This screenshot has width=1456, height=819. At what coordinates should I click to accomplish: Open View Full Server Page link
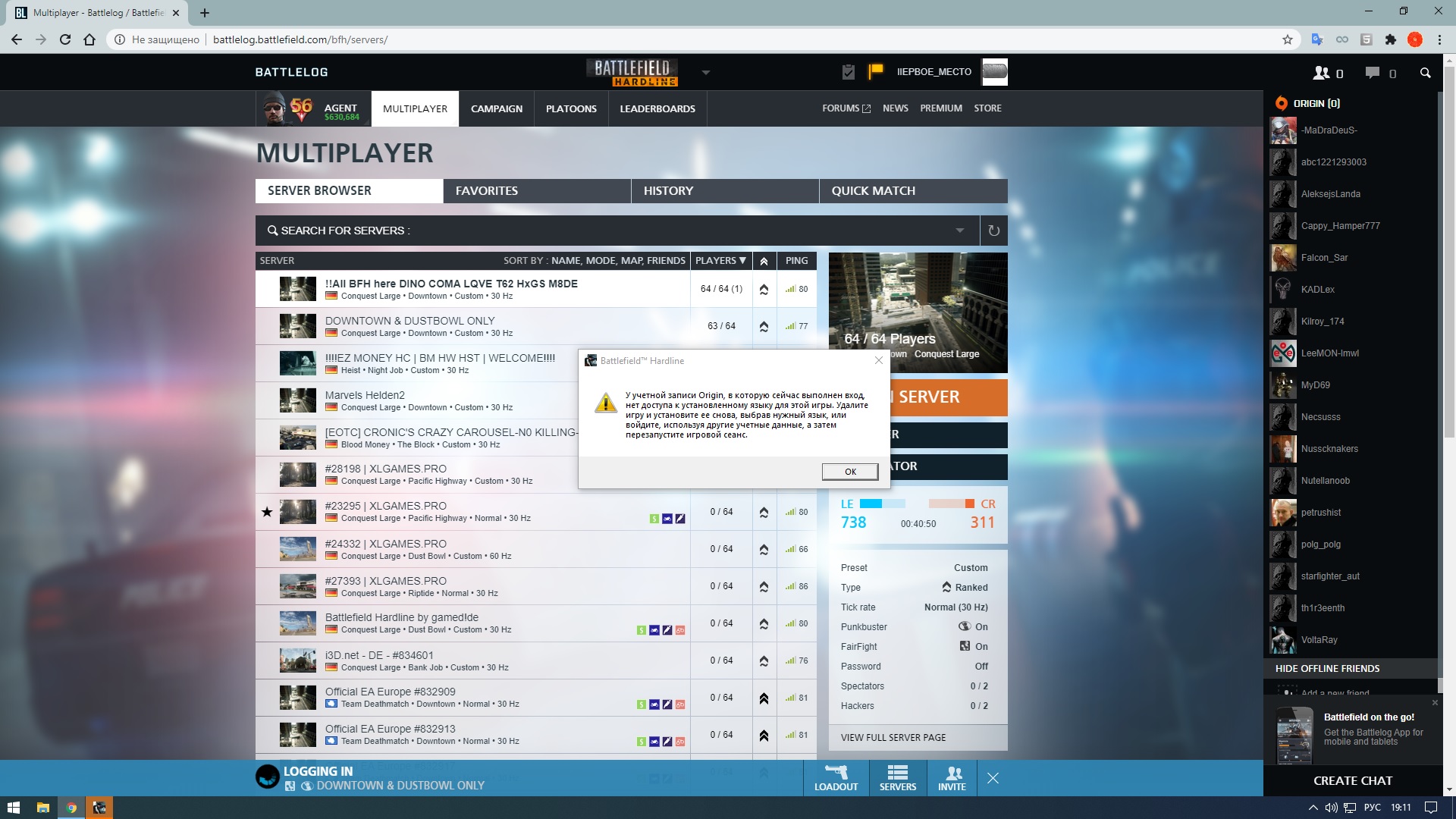click(893, 737)
